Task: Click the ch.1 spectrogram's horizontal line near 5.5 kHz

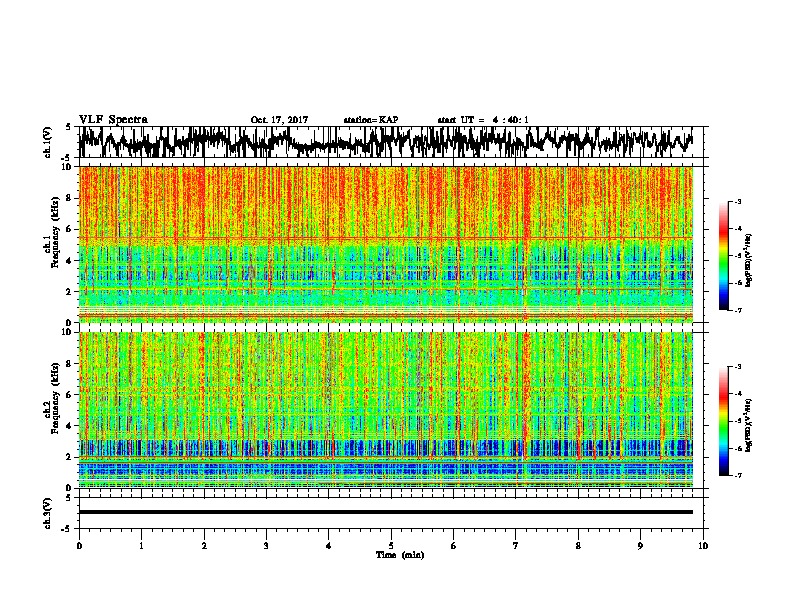Action: (386, 237)
